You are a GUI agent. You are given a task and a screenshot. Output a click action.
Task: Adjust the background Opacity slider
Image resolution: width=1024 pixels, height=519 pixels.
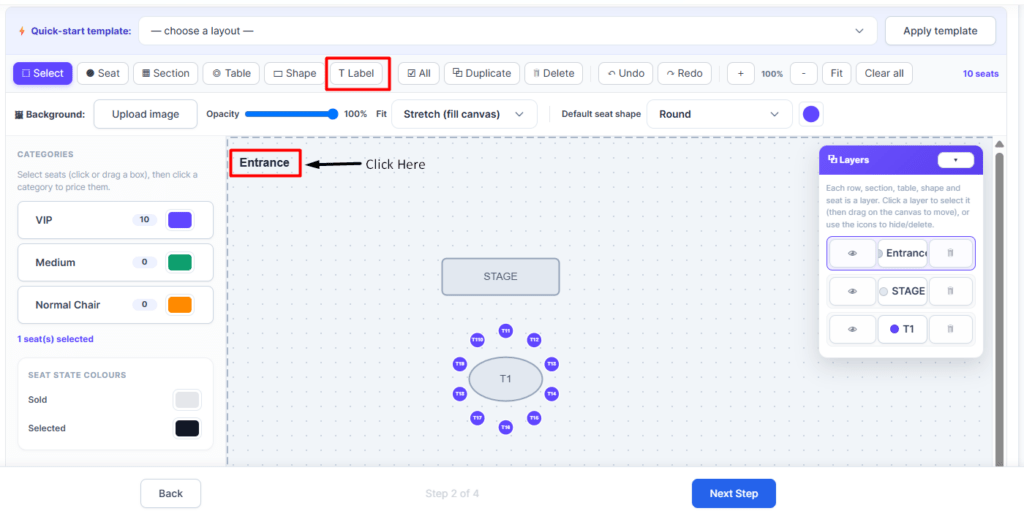tap(291, 114)
